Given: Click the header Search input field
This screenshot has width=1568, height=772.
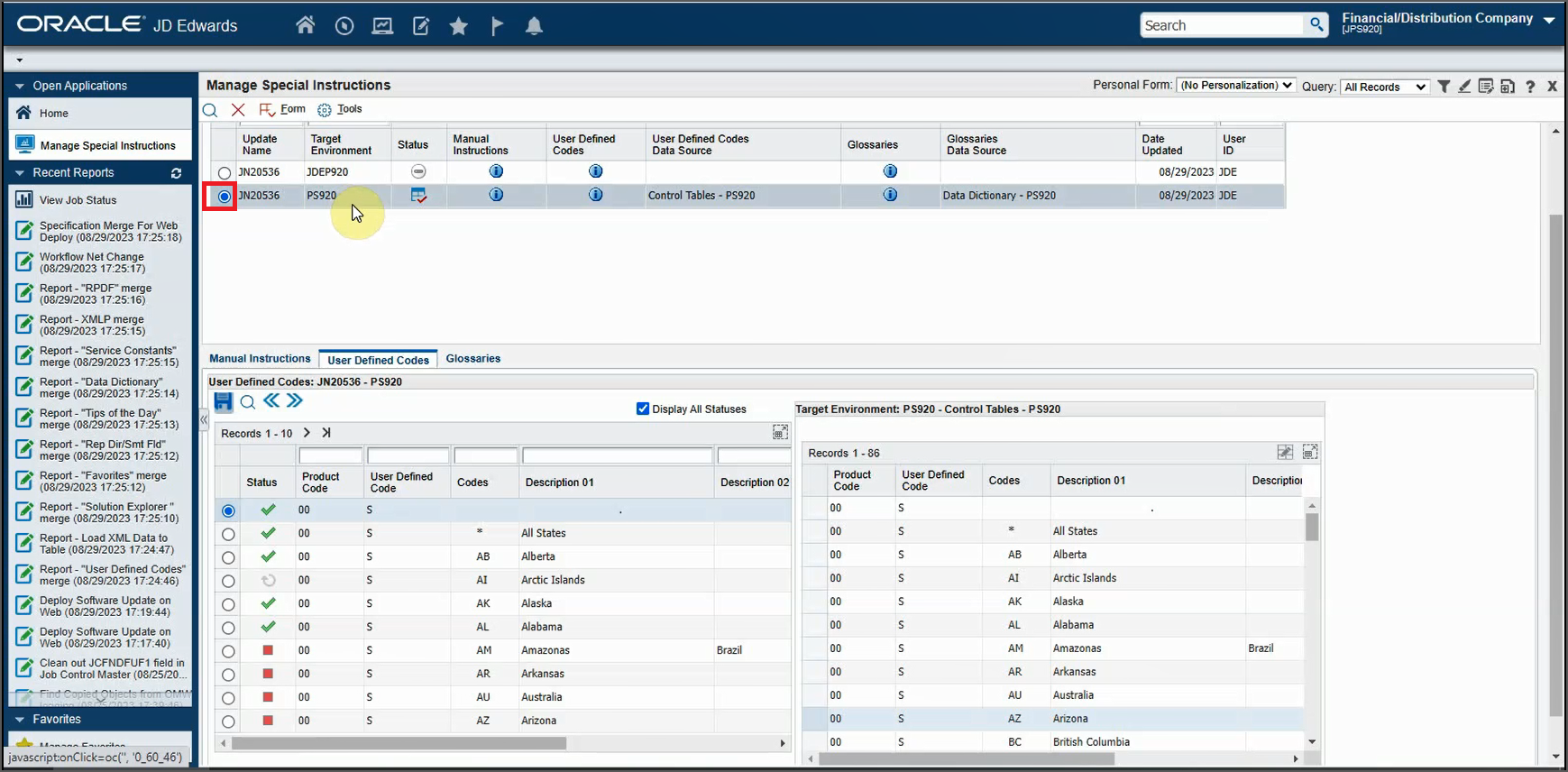Looking at the screenshot, I should (x=1222, y=25).
